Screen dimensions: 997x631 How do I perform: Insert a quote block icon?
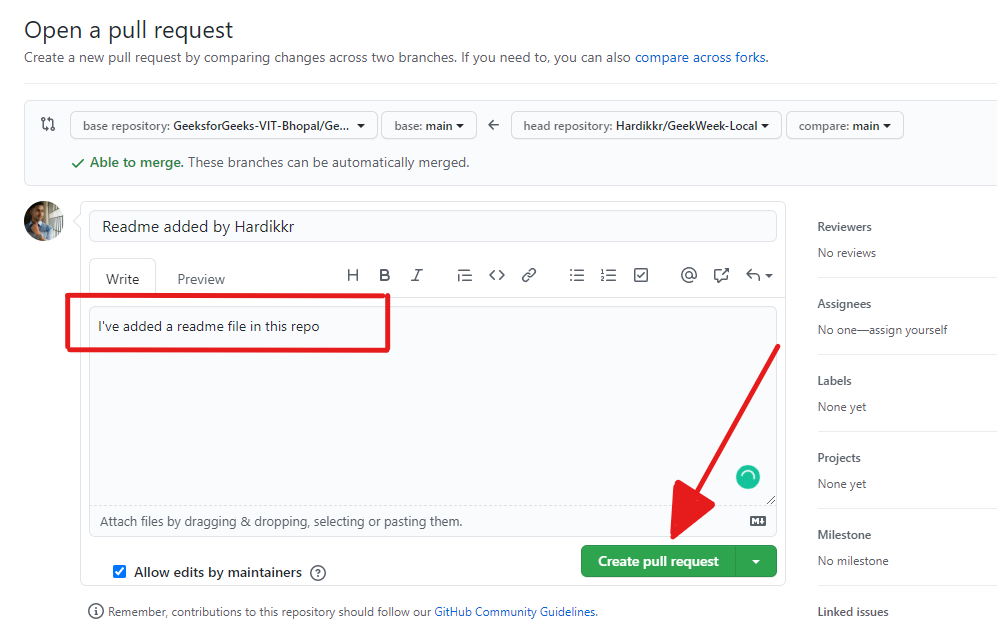[x=465, y=275]
